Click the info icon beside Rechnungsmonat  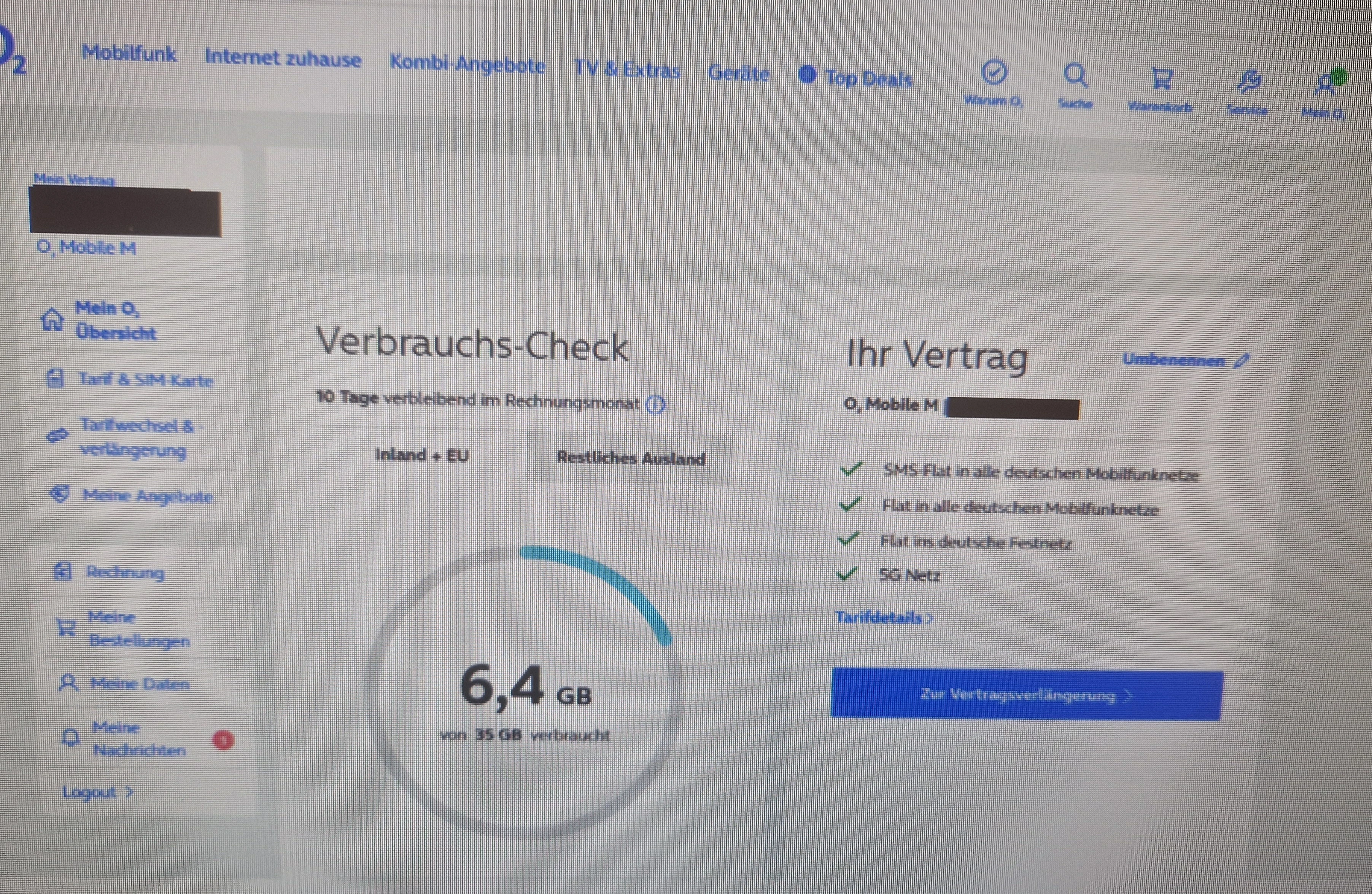(x=655, y=405)
